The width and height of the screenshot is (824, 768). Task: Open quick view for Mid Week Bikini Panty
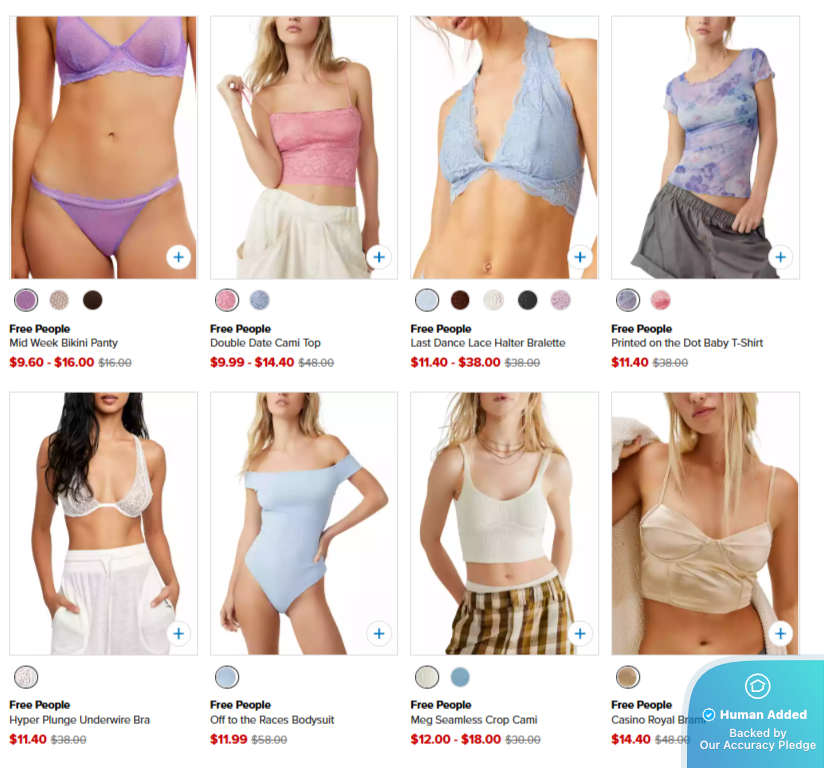coord(179,257)
